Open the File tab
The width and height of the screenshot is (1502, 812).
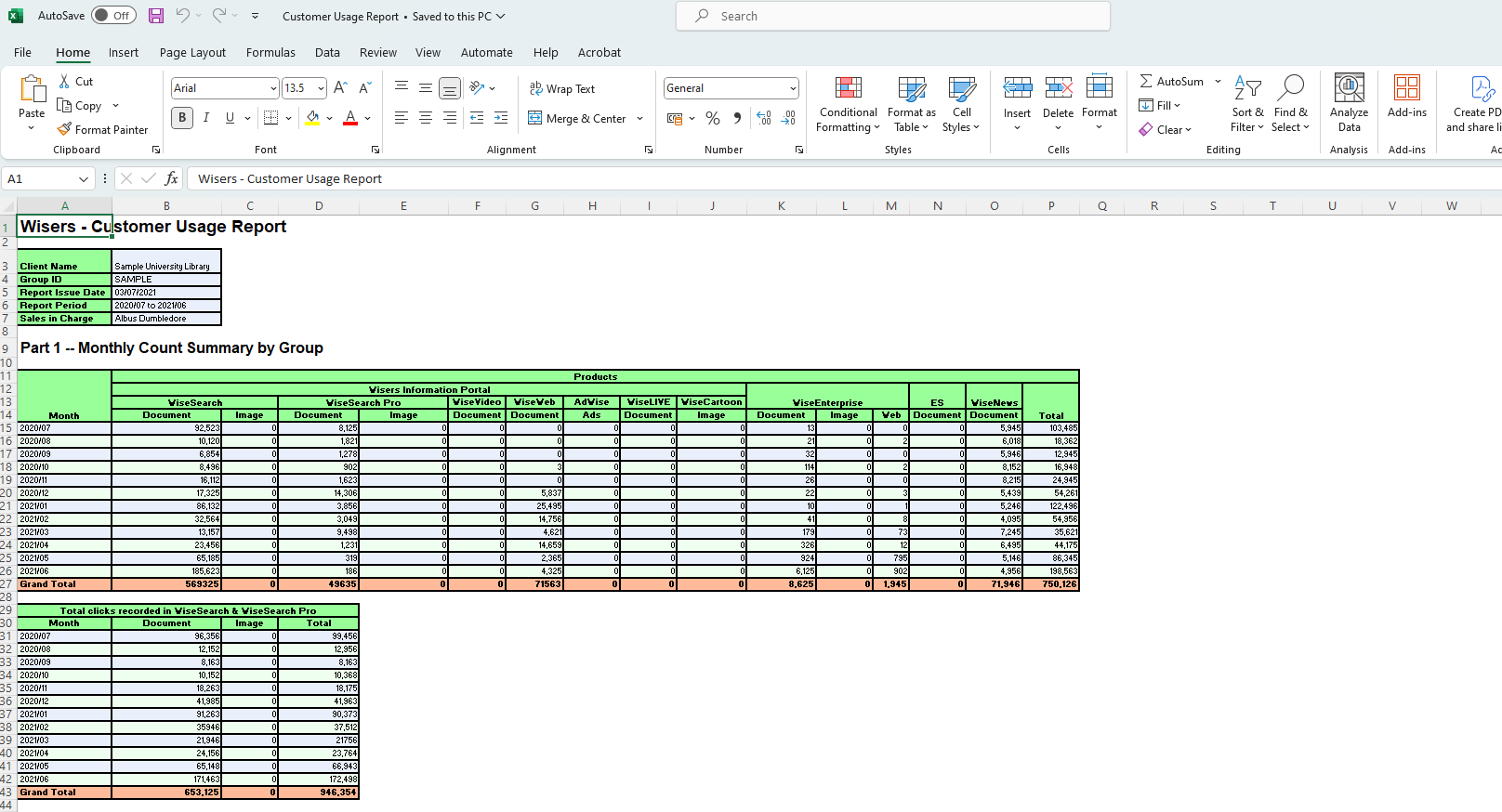[22, 53]
